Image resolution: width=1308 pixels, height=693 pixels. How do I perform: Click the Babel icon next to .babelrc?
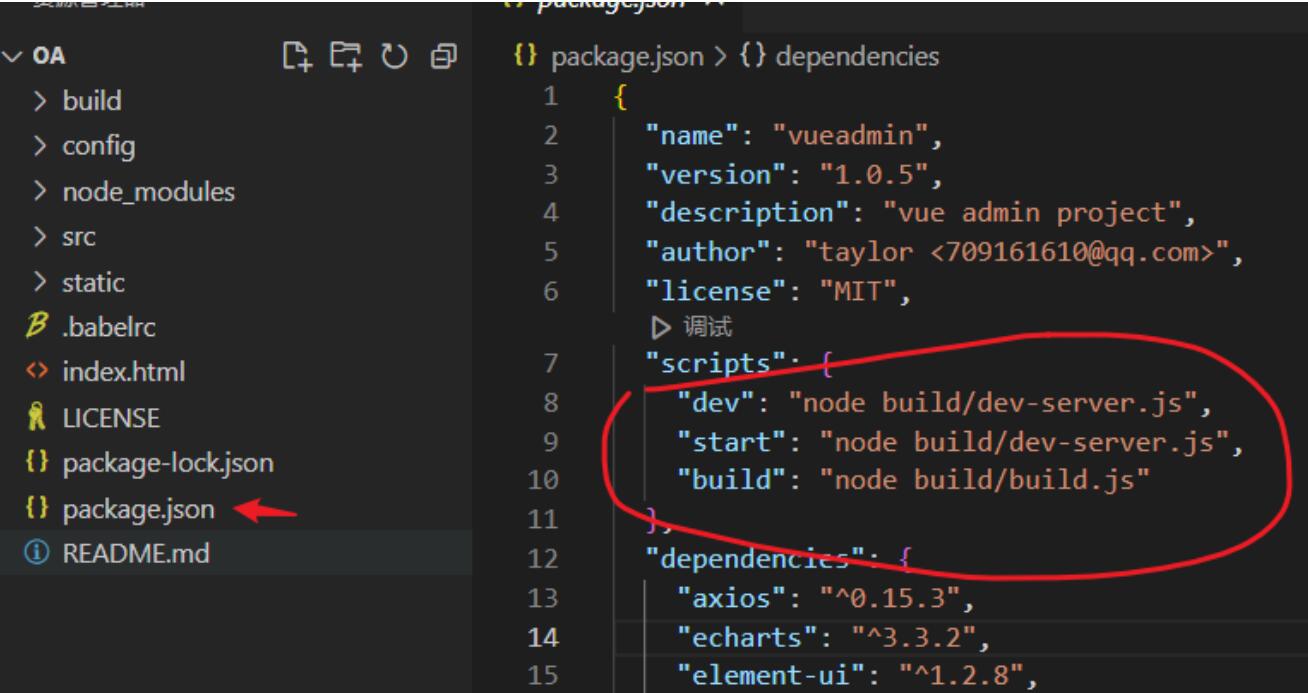click(31, 327)
